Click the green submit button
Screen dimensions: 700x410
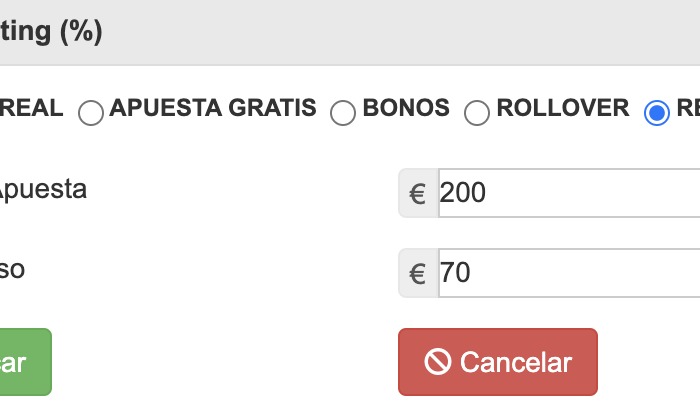[x=26, y=362]
